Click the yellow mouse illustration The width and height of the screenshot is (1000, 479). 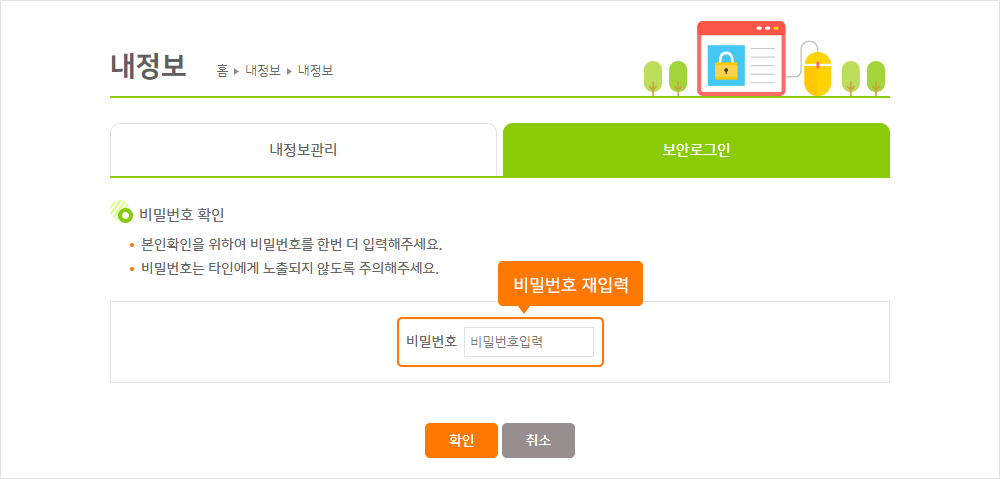pyautogui.click(x=817, y=74)
